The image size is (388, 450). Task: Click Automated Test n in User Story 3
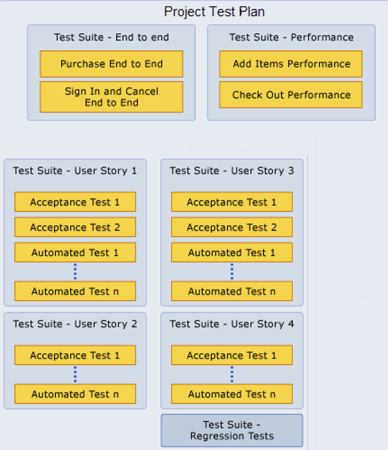[x=232, y=291]
